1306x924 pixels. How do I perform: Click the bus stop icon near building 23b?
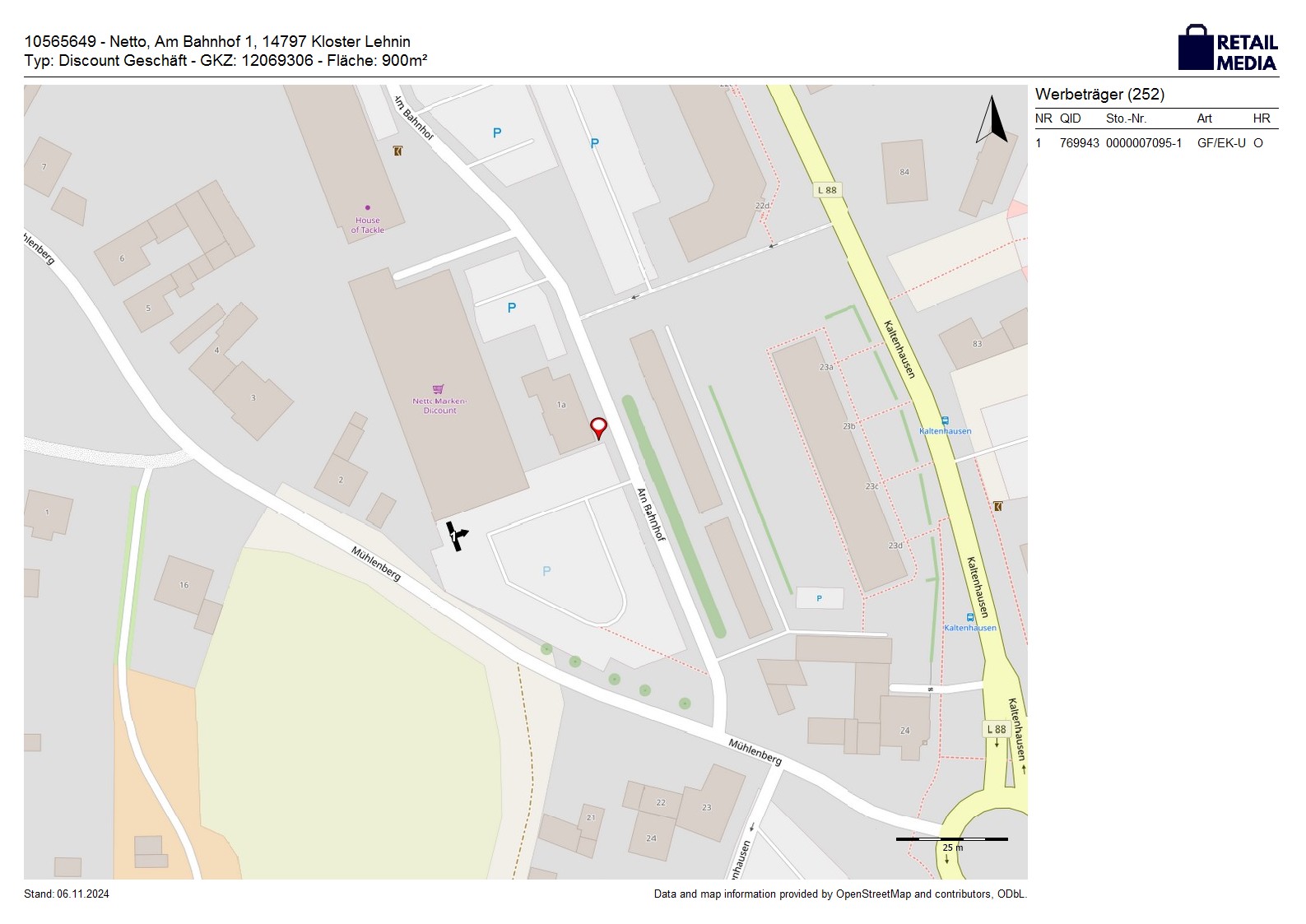(945, 420)
